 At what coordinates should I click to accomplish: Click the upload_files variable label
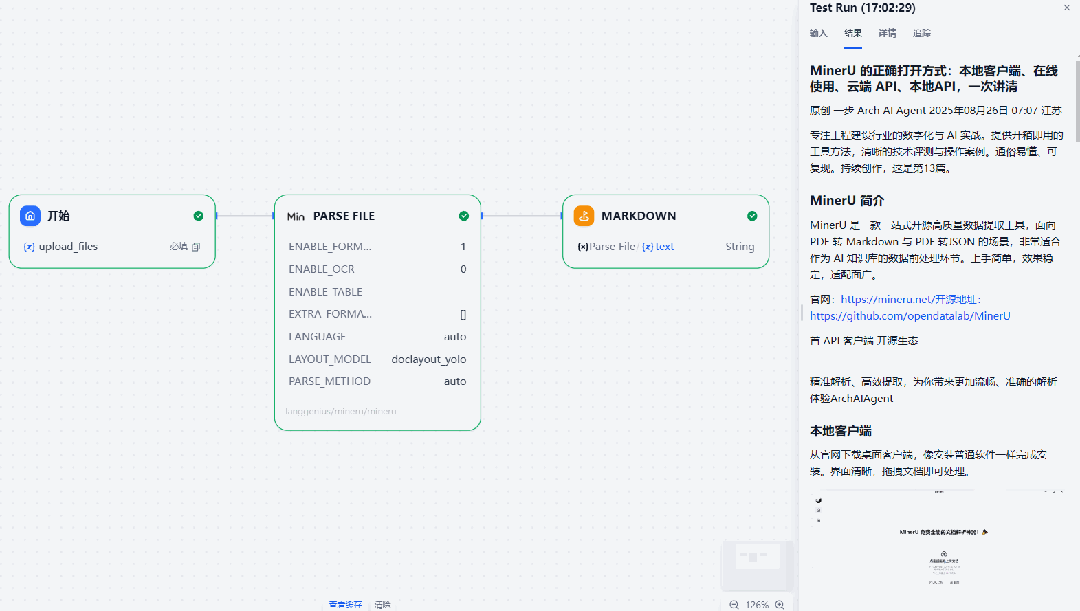[x=68, y=247]
